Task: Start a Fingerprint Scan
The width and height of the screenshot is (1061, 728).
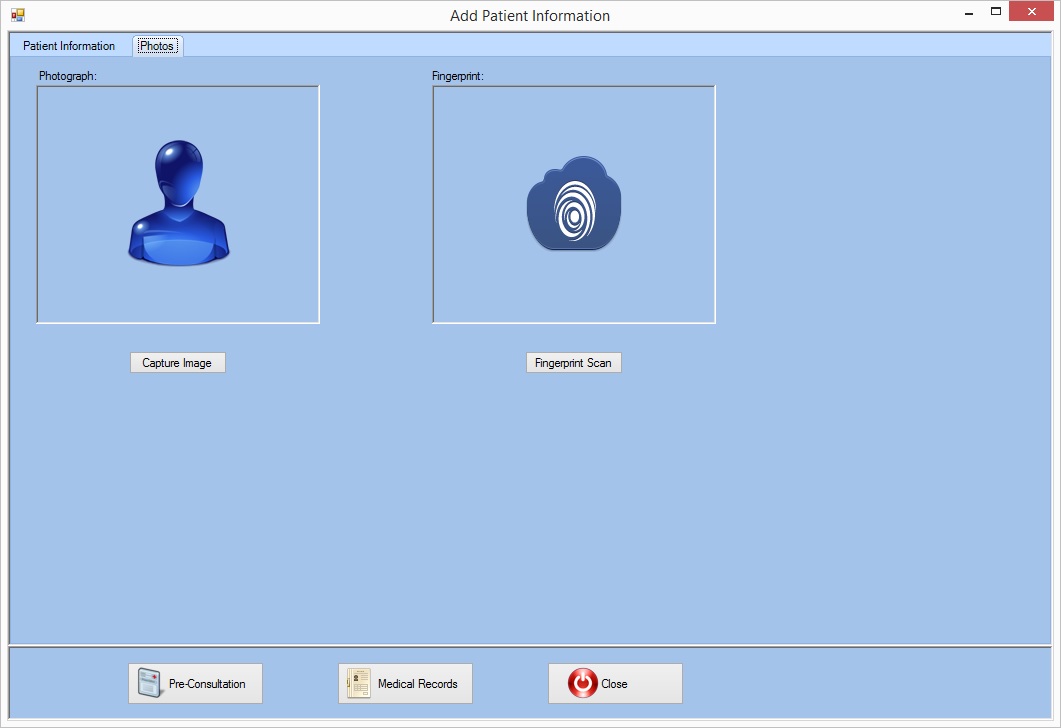Action: click(x=573, y=363)
